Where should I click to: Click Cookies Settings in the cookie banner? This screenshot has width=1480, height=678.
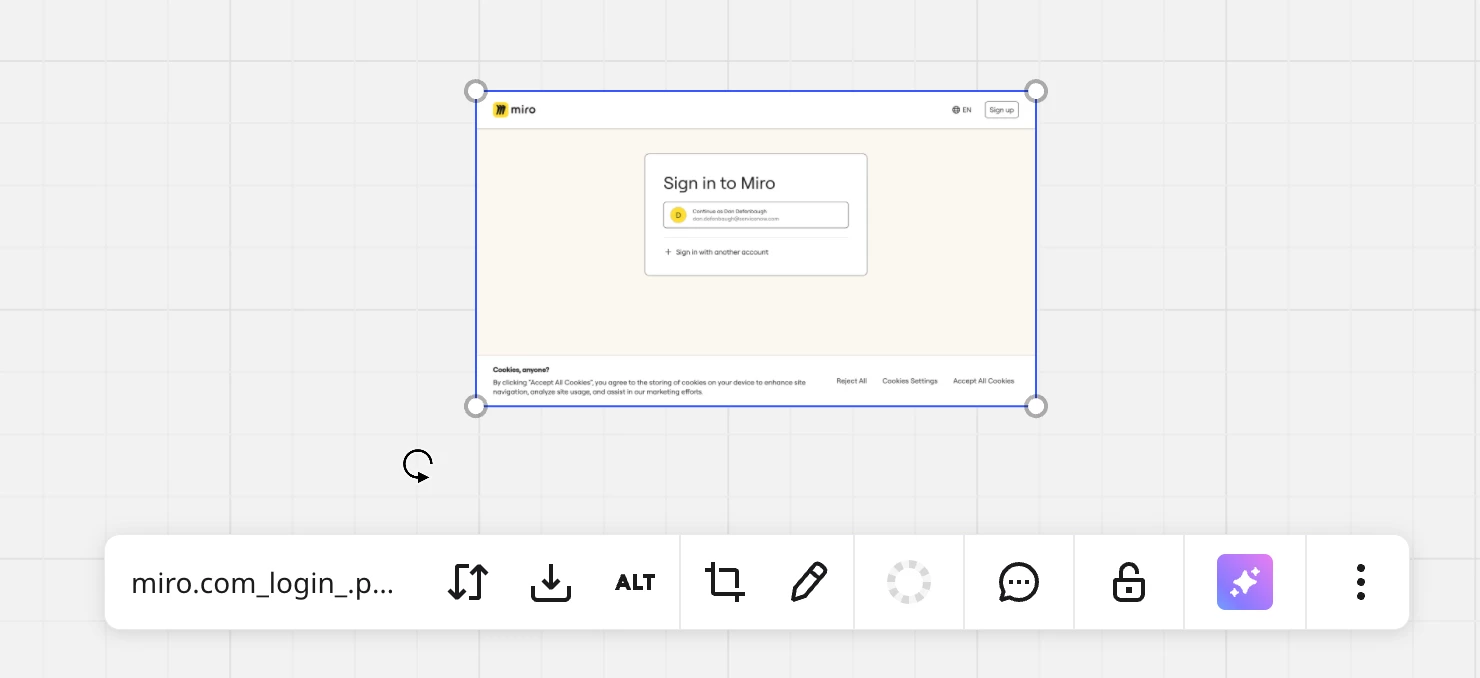pyautogui.click(x=910, y=381)
